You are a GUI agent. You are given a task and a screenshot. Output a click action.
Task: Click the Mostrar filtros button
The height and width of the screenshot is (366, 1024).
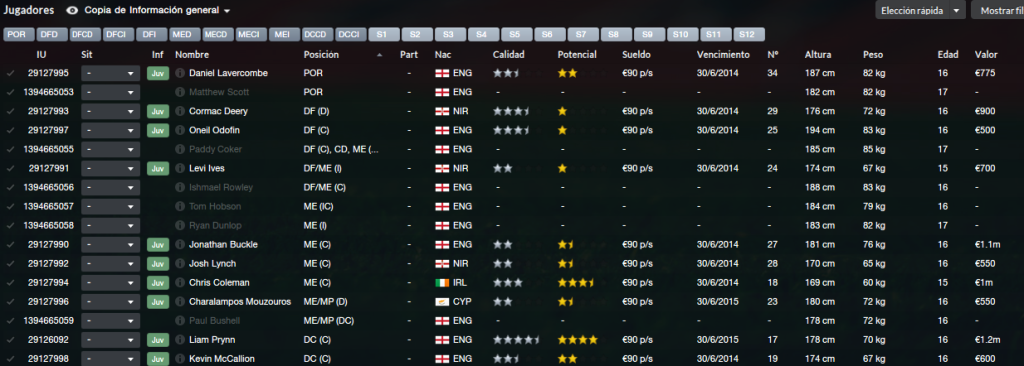998,10
